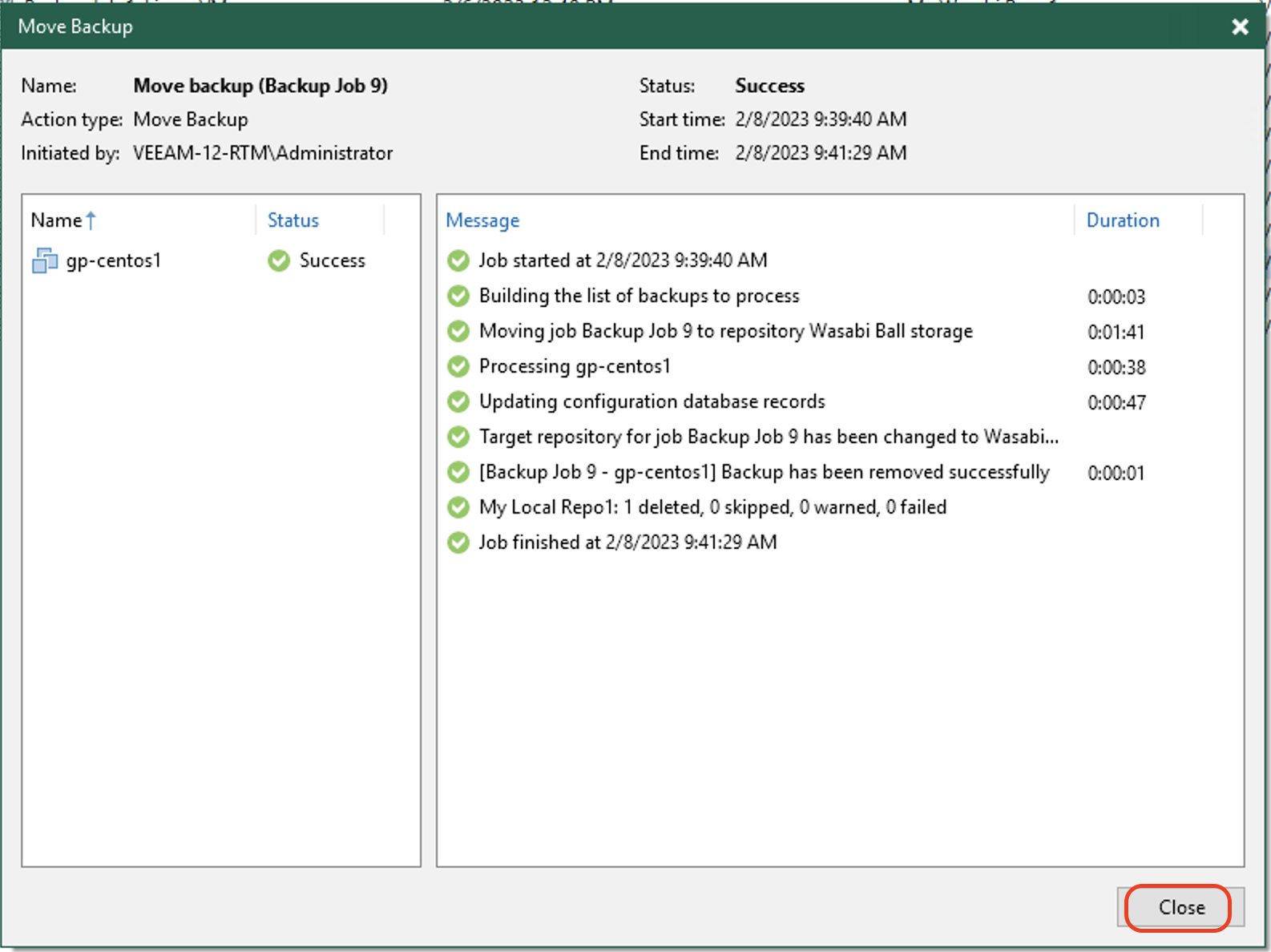Click Start time value 9:39:40 AM
The width and height of the screenshot is (1271, 952).
click(x=821, y=119)
